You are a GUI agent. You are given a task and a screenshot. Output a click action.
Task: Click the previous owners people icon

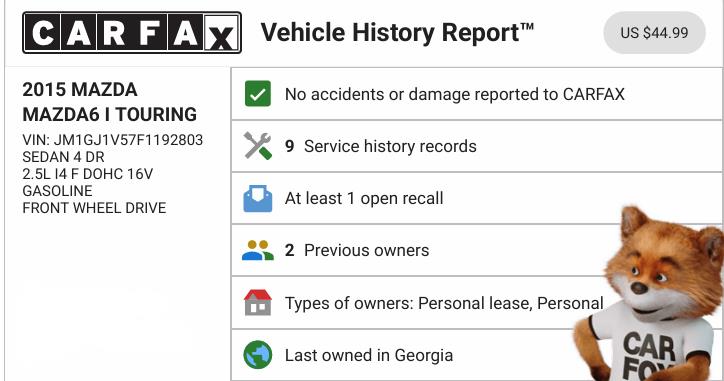[x=258, y=250]
